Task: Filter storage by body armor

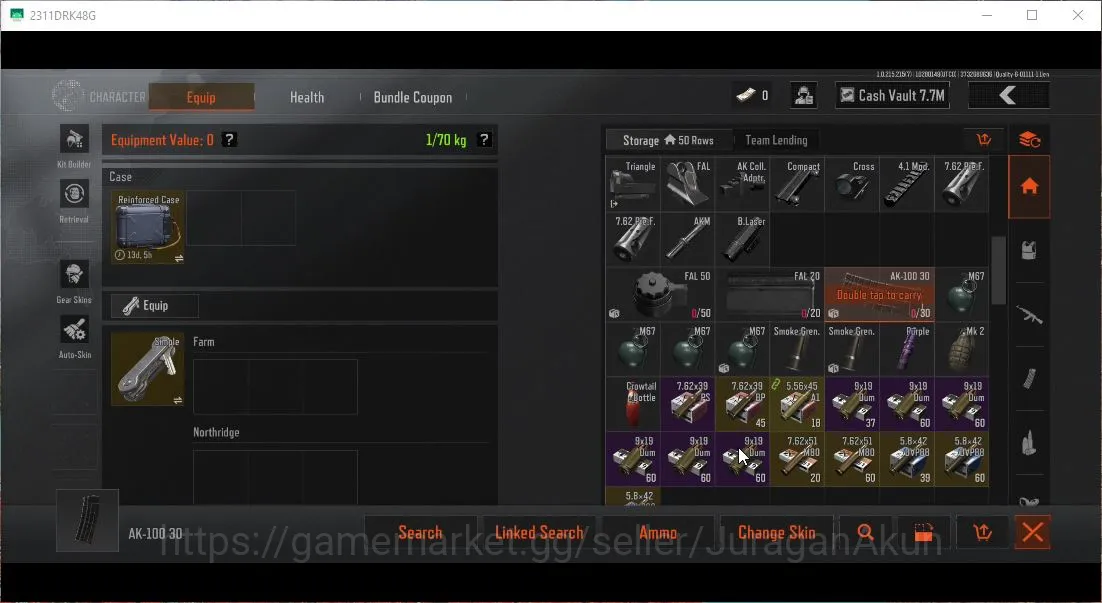Action: click(x=1030, y=250)
